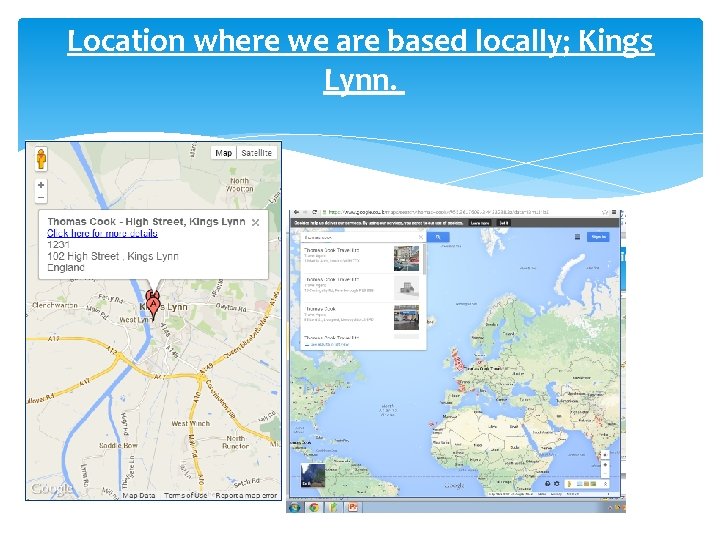Click the my-location button on world map
The image size is (720, 540).
coord(605,455)
